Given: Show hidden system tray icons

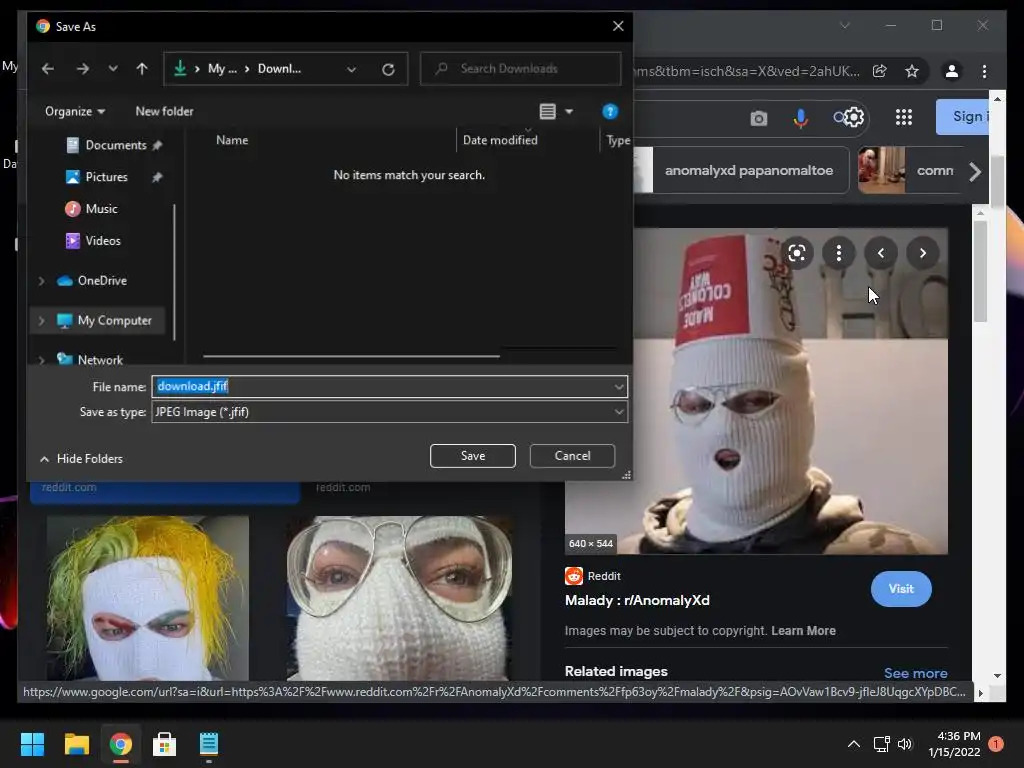Looking at the screenshot, I should tap(854, 744).
